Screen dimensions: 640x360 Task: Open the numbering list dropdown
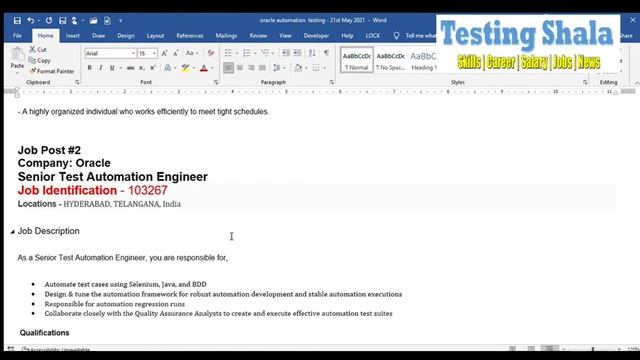[x=255, y=53]
